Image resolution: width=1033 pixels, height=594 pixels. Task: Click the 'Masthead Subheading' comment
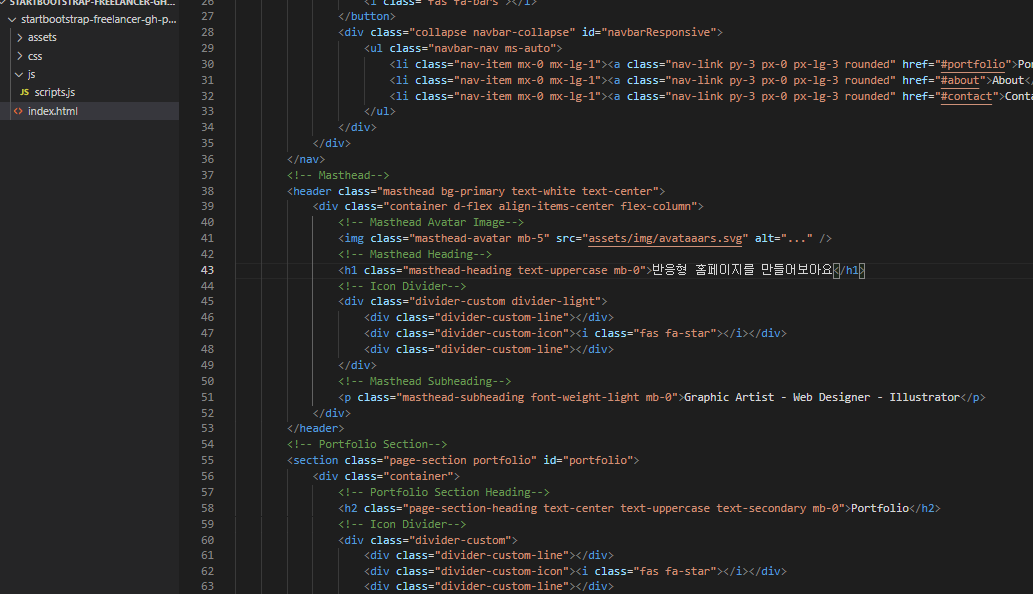[x=424, y=381]
